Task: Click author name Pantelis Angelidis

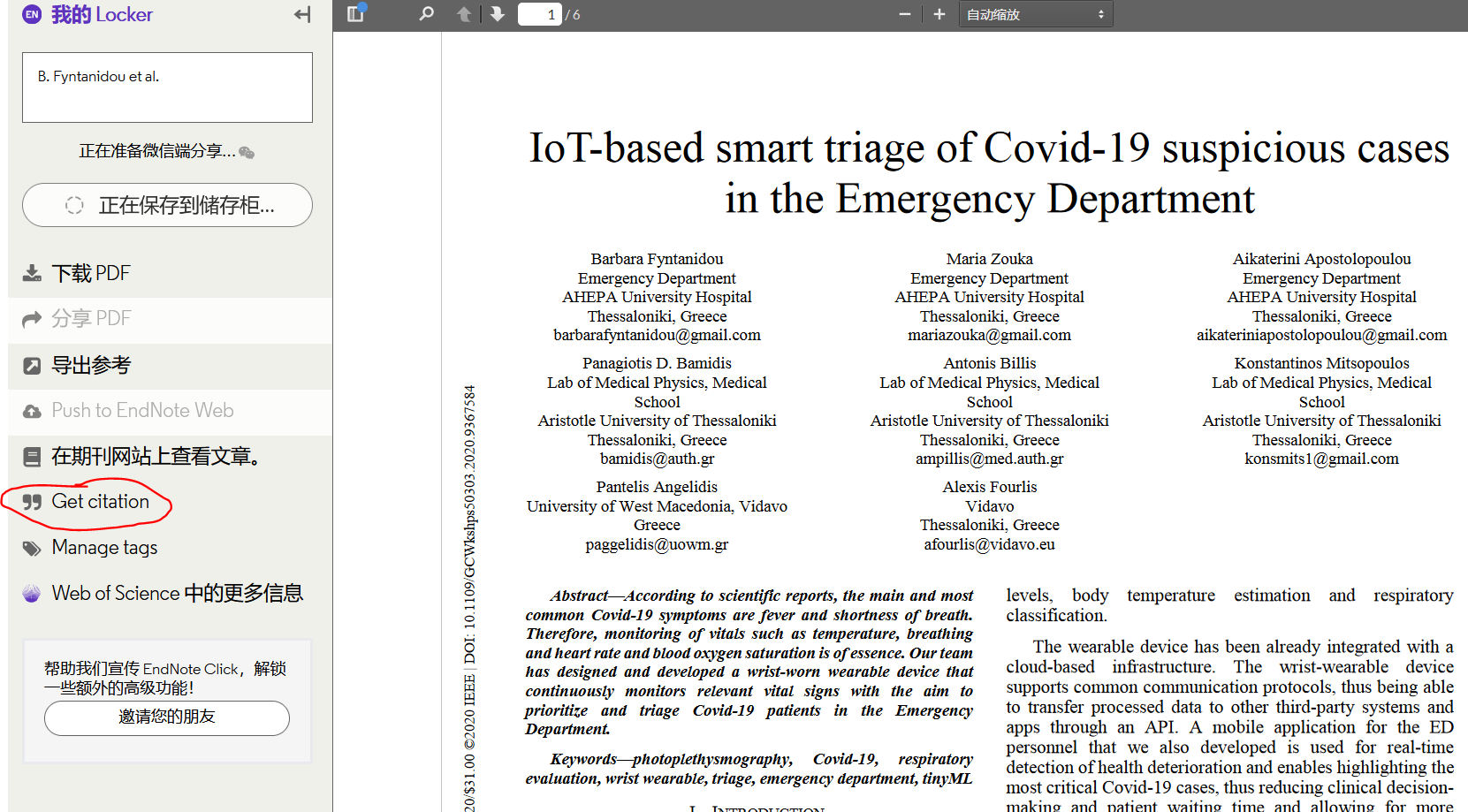Action: click(x=657, y=488)
